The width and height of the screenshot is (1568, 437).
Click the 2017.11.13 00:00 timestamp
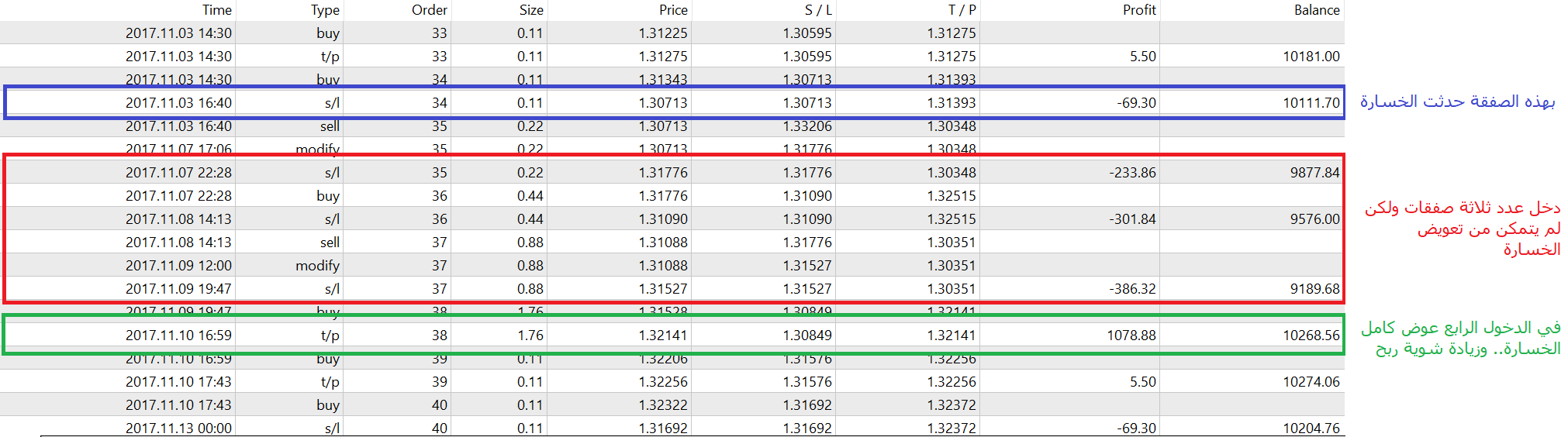point(178,428)
